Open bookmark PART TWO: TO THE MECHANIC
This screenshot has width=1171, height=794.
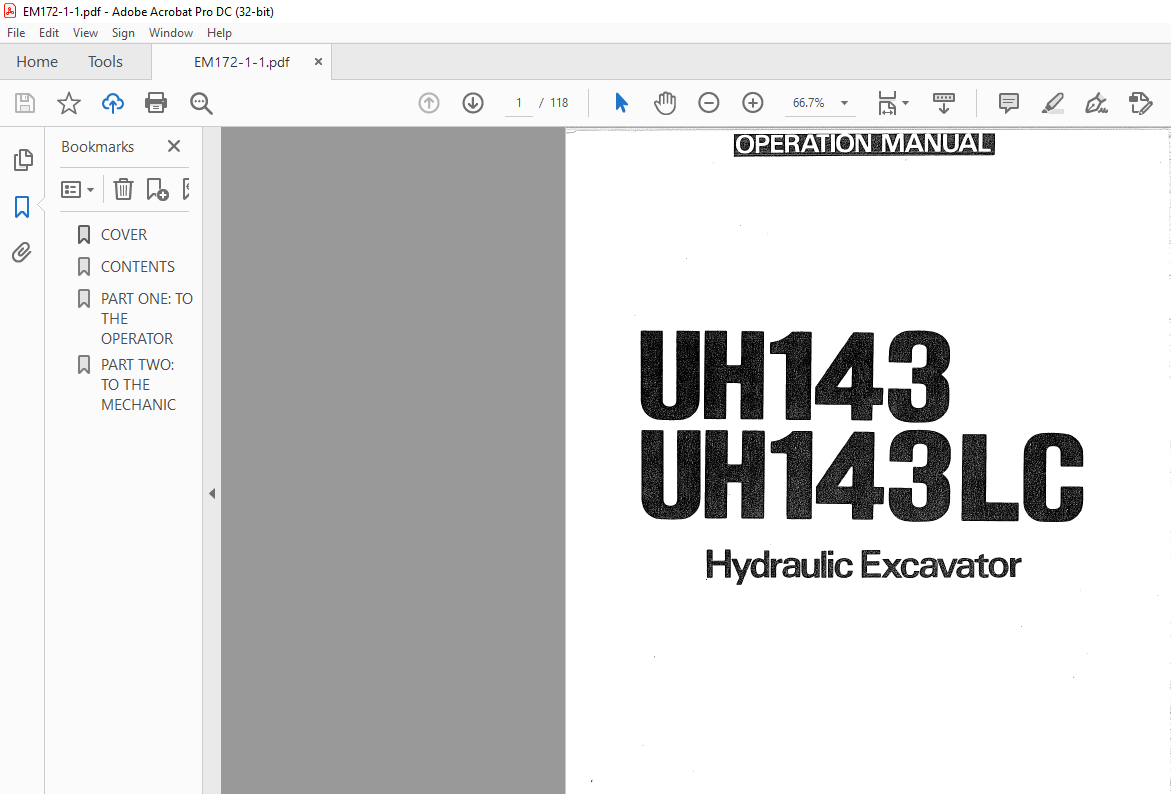coord(138,385)
